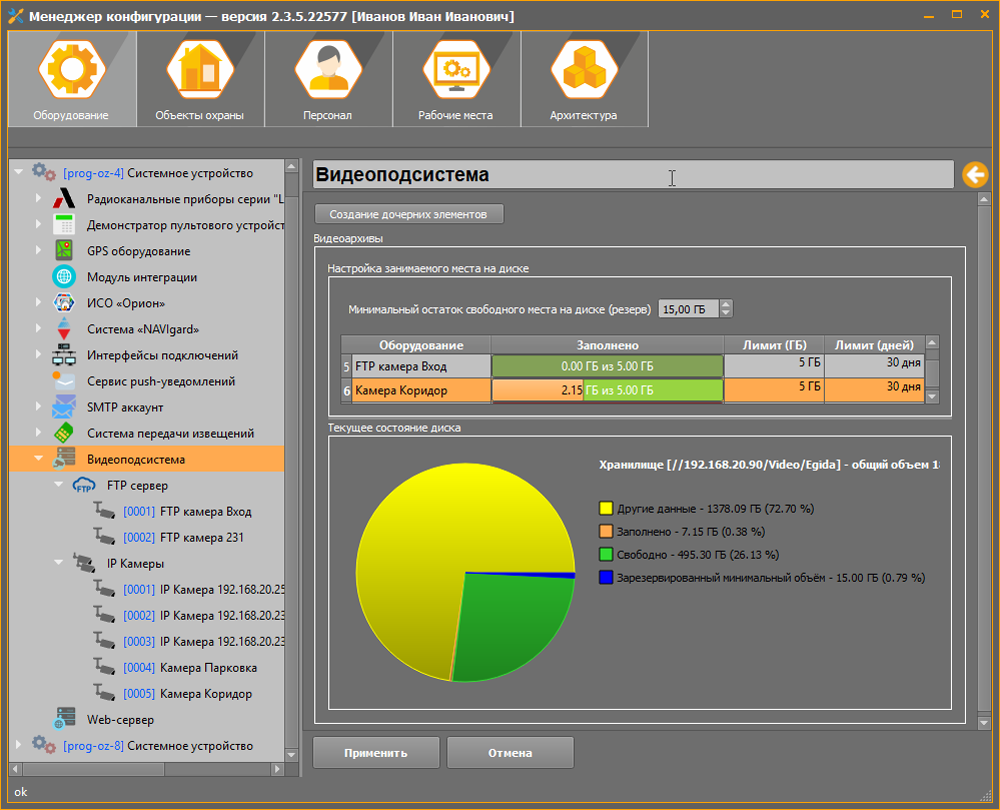Select Камера Парковка in the tree

(208, 667)
